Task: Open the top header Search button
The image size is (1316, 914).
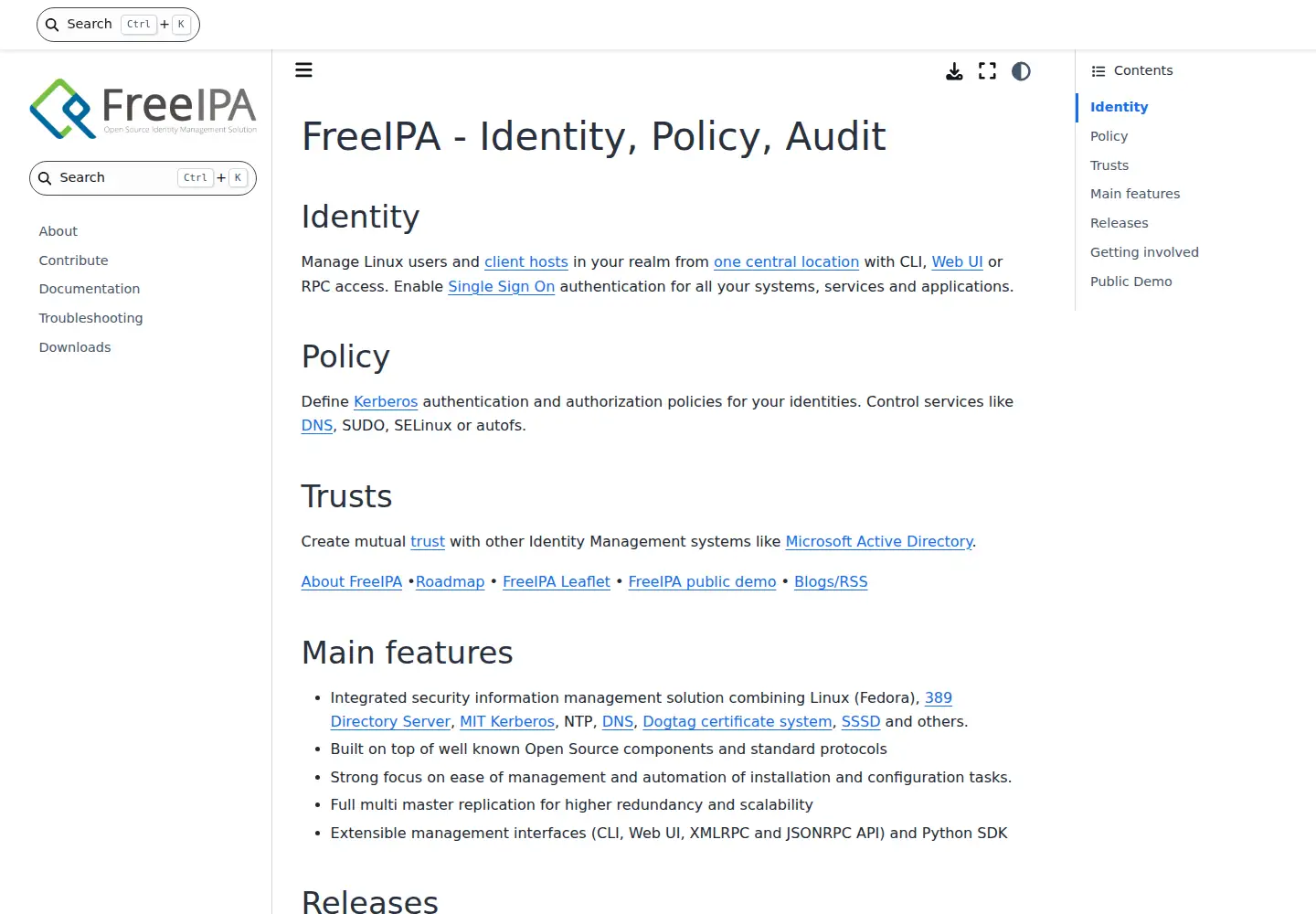Action: [x=118, y=25]
